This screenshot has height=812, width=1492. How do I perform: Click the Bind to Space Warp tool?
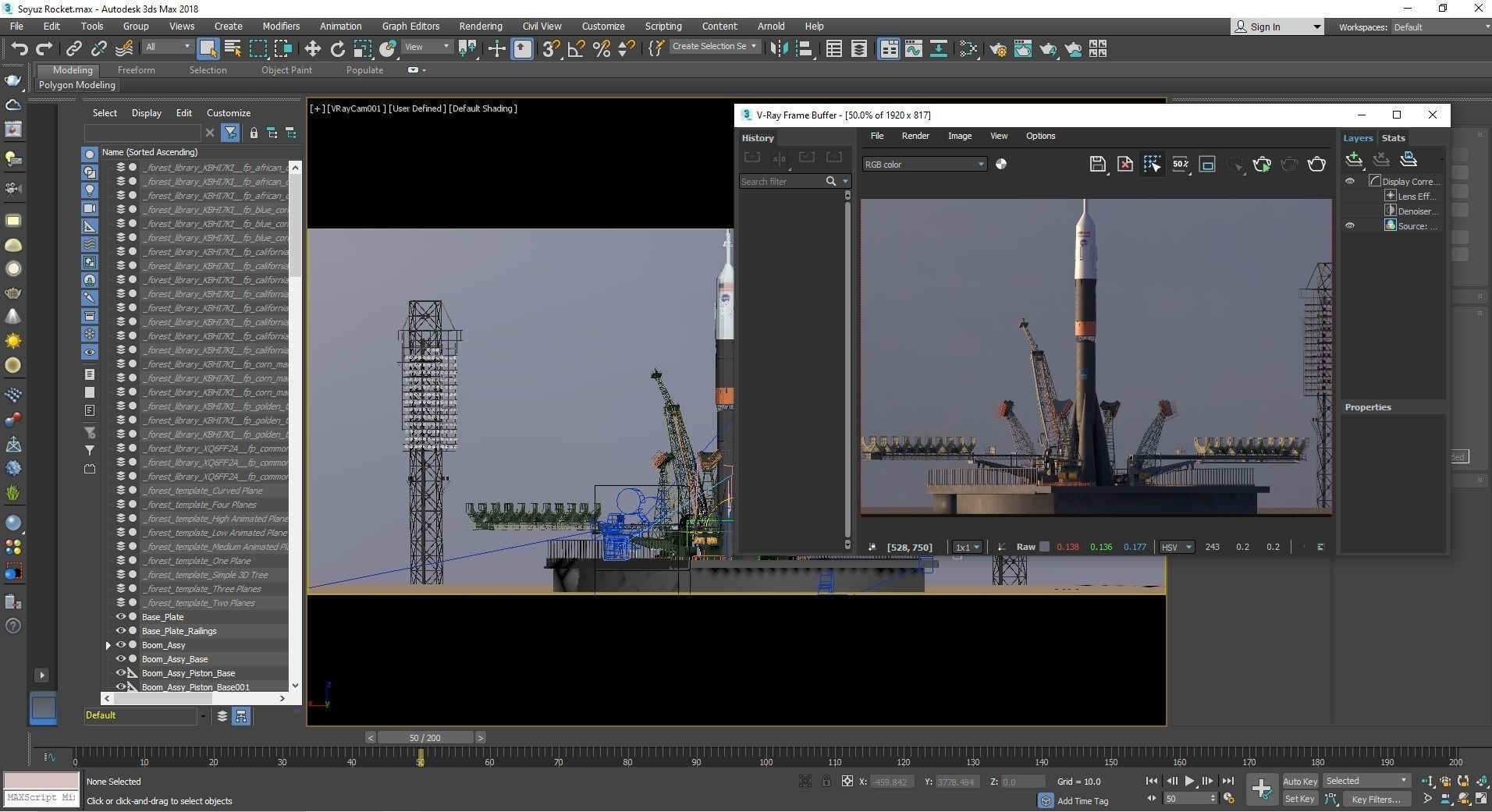pos(123,49)
